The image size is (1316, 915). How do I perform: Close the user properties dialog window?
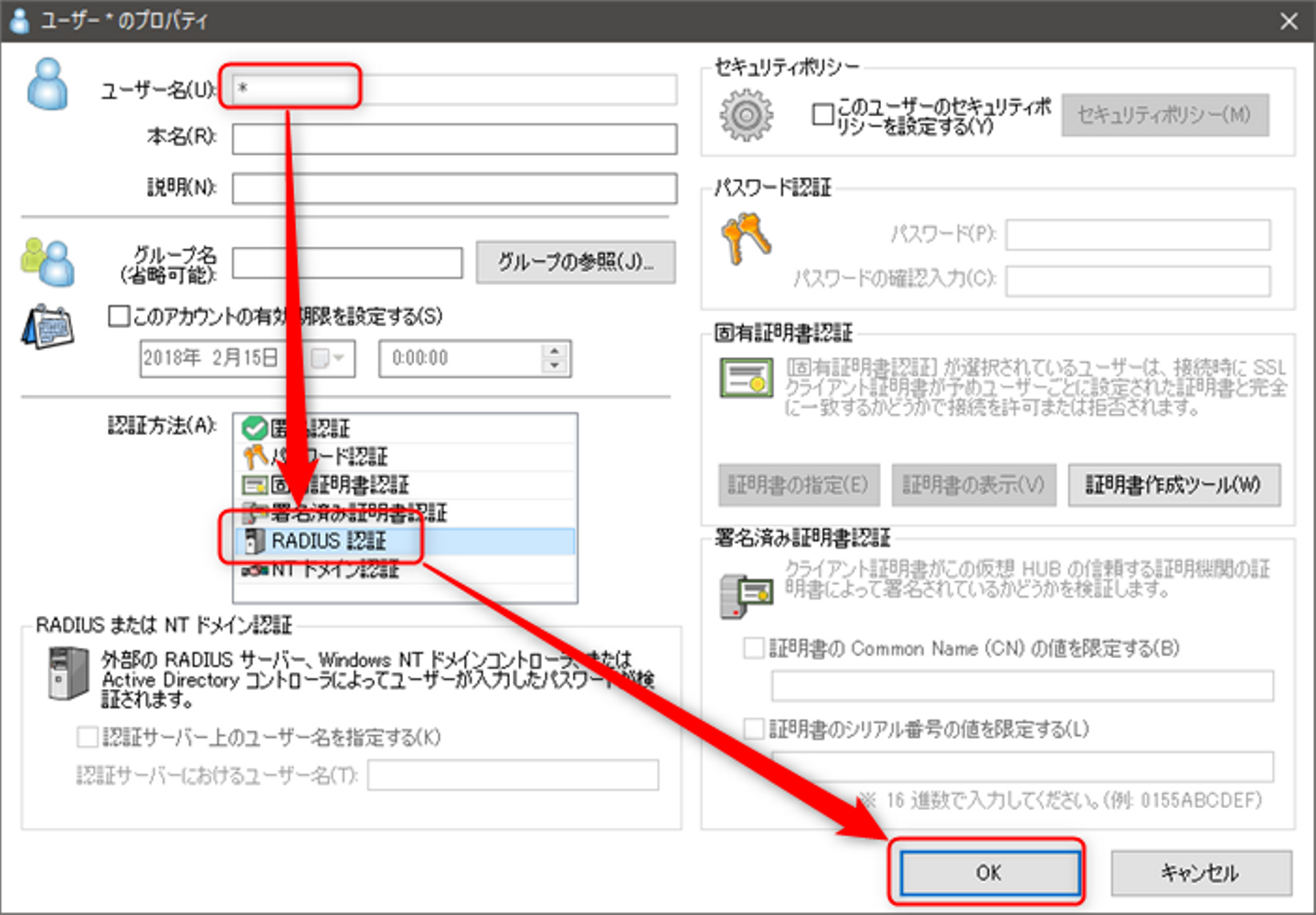pos(1289,21)
